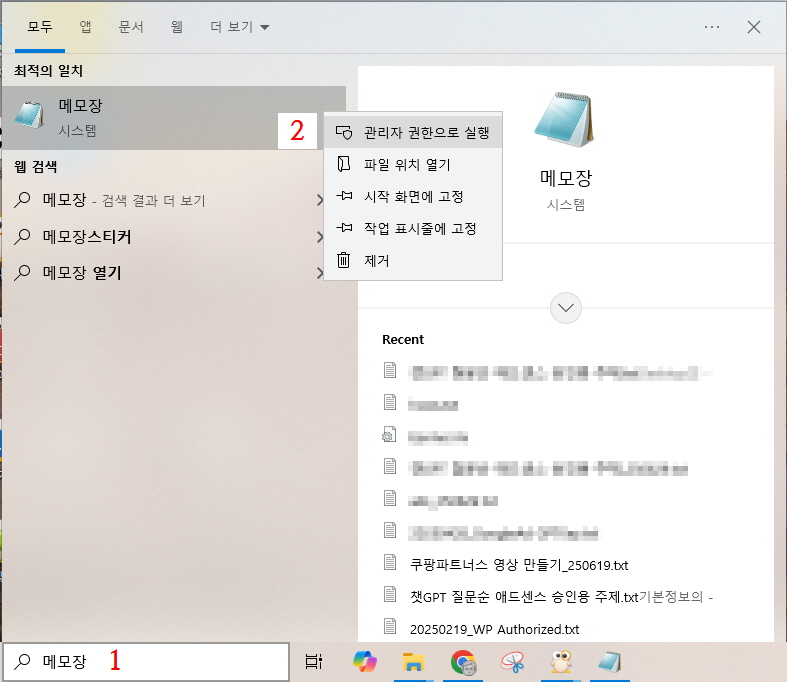This screenshot has height=682, width=787.
Task: Click the shield icon beside 관리자 권한으로 실행
Action: point(344,132)
